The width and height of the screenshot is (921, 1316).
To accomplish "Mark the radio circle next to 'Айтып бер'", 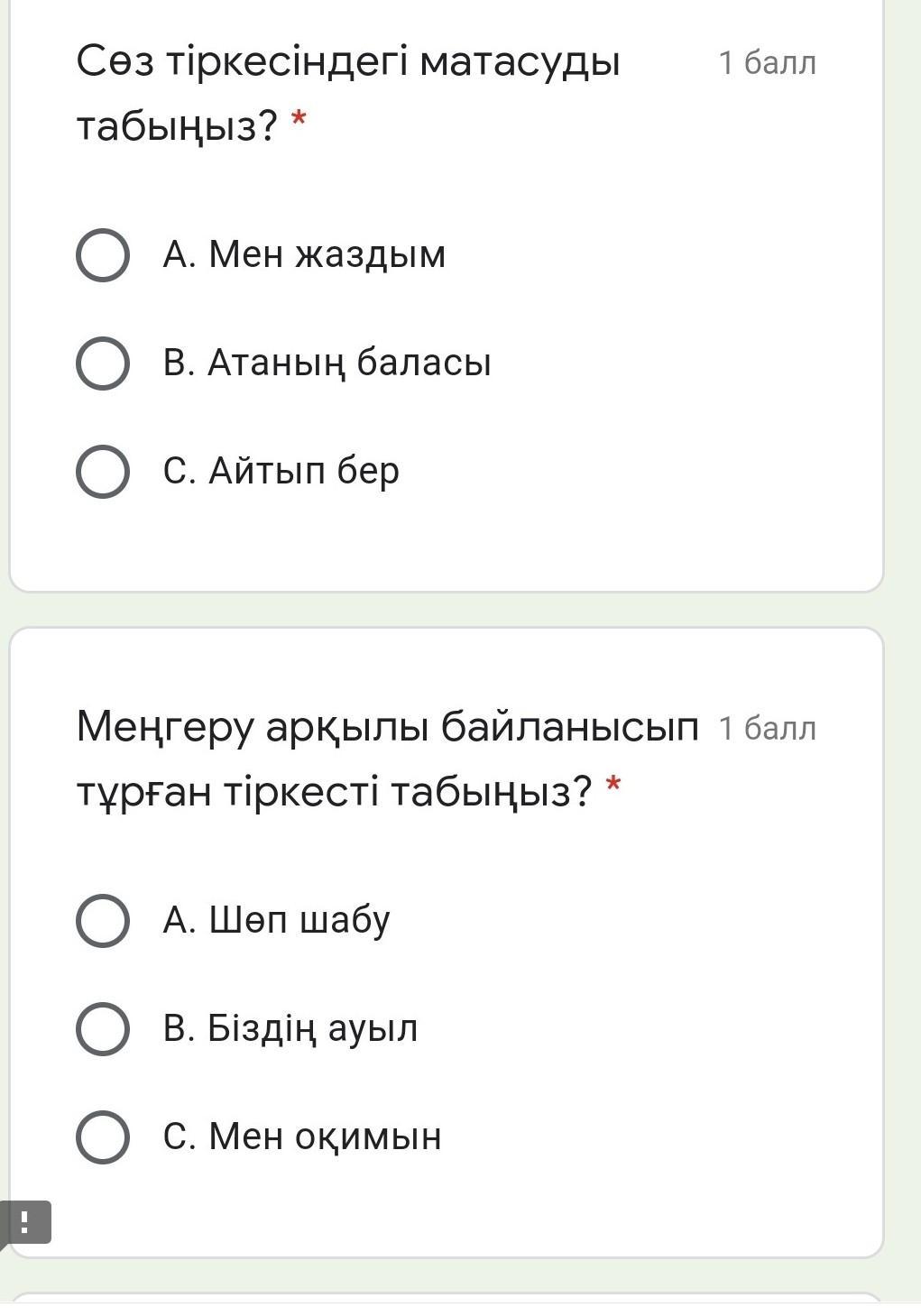I will [102, 471].
